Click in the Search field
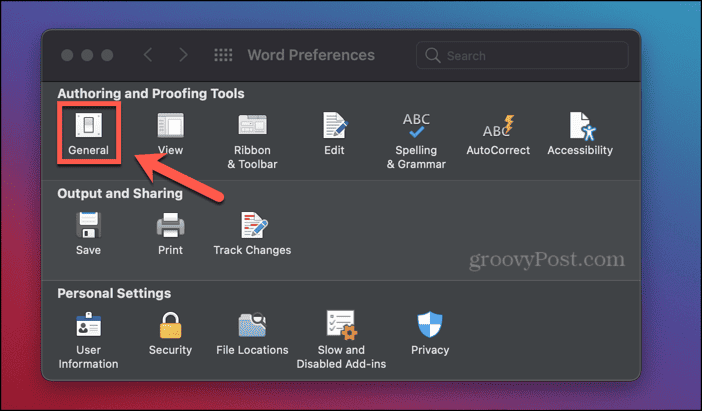 522,56
